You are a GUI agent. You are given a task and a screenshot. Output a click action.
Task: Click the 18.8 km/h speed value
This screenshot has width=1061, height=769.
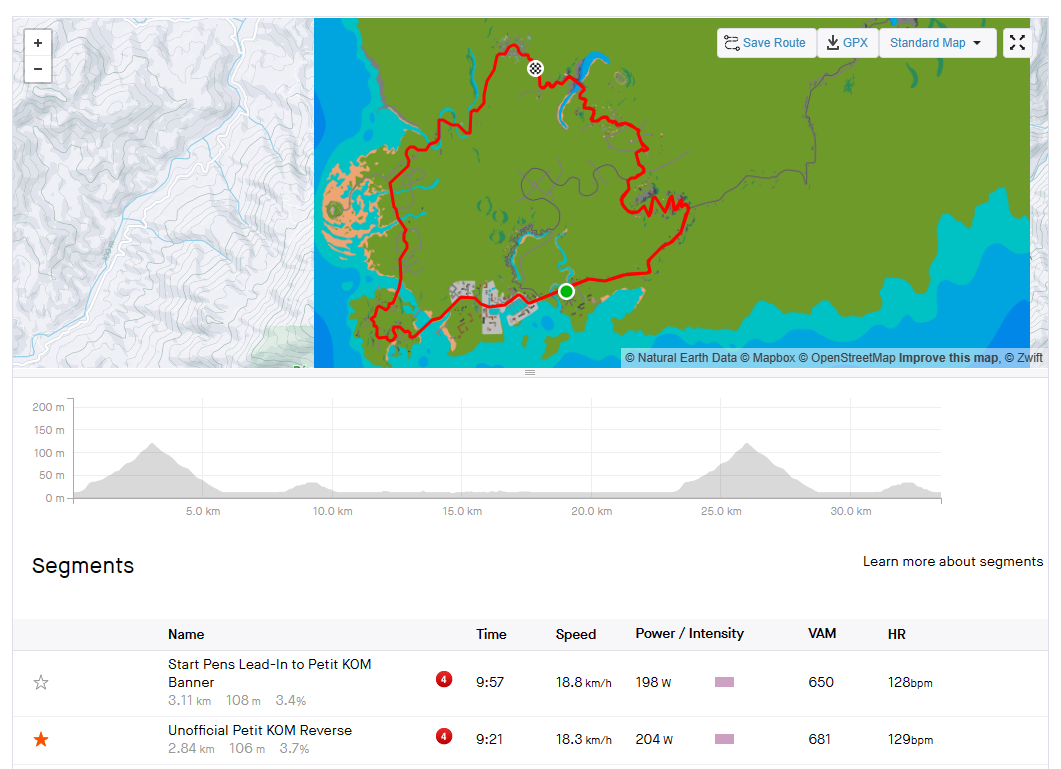pos(583,682)
